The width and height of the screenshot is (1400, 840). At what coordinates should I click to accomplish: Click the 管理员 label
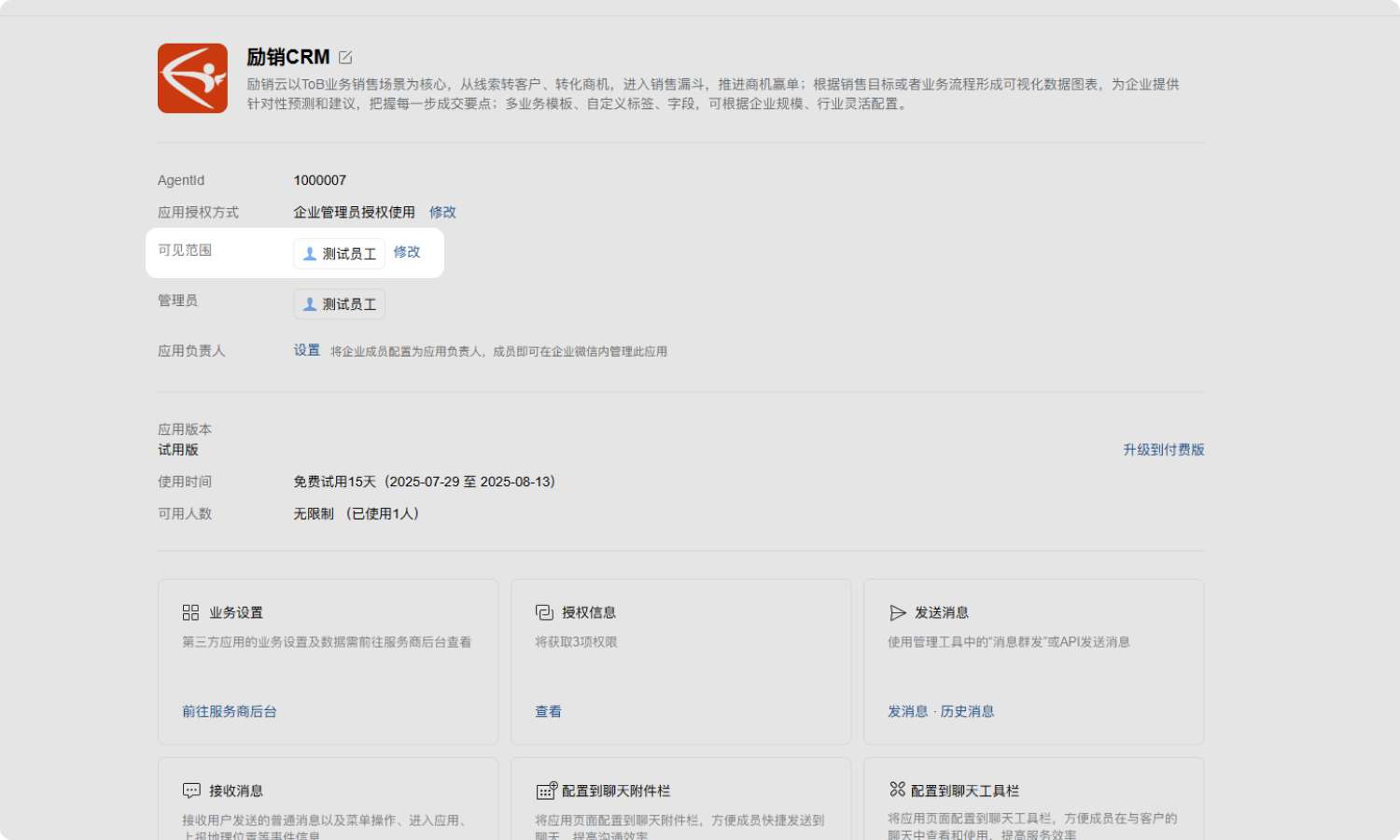177,301
